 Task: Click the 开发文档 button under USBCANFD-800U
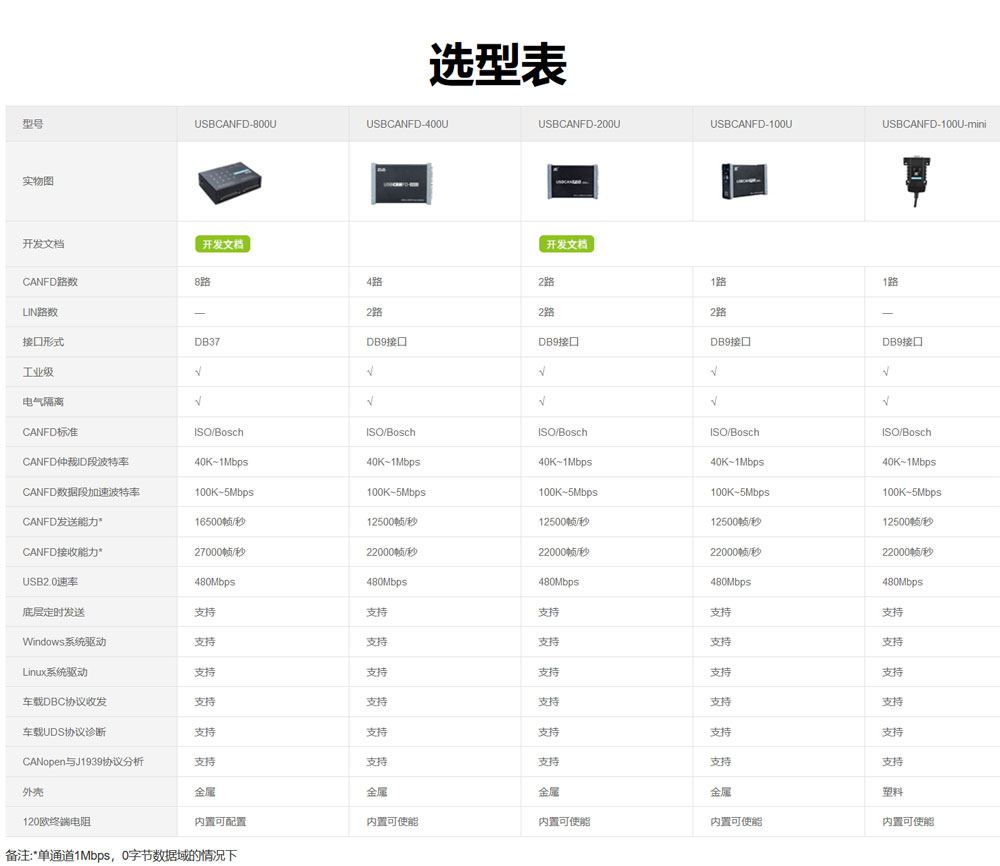223,244
